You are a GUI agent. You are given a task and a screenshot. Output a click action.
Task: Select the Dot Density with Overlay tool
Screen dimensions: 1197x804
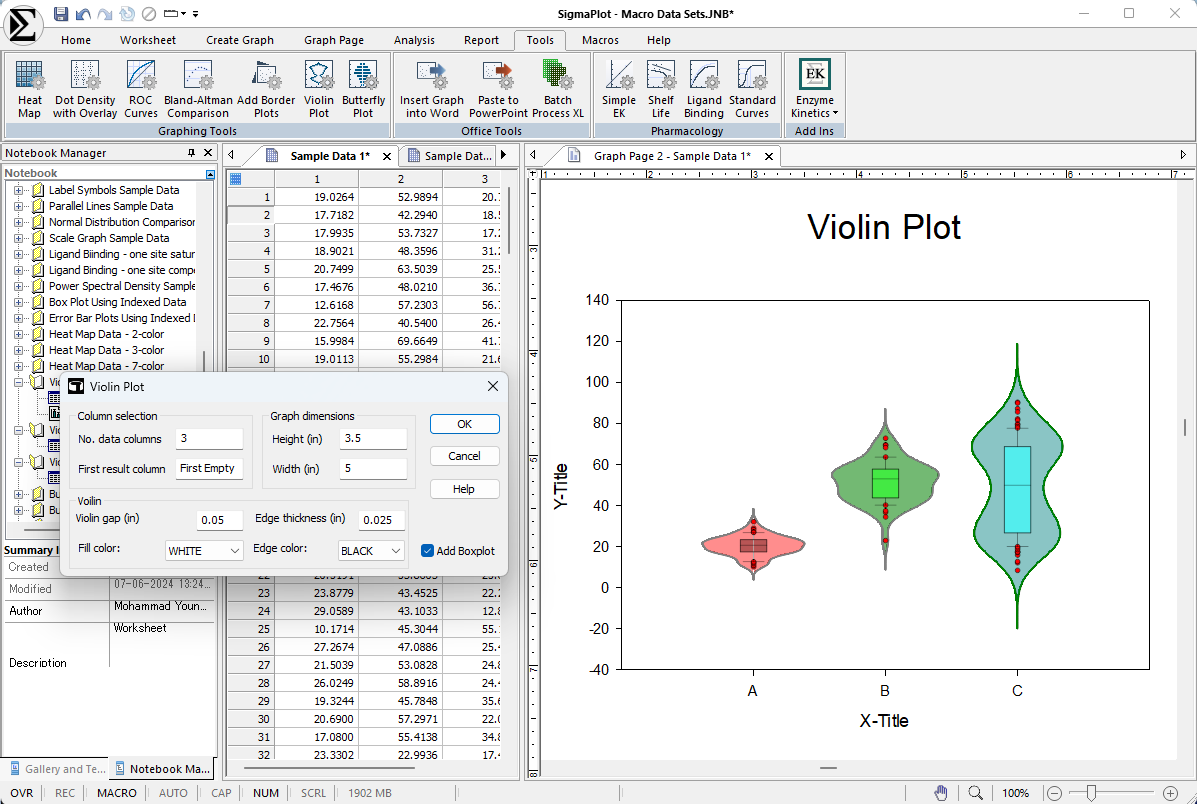[x=85, y=88]
